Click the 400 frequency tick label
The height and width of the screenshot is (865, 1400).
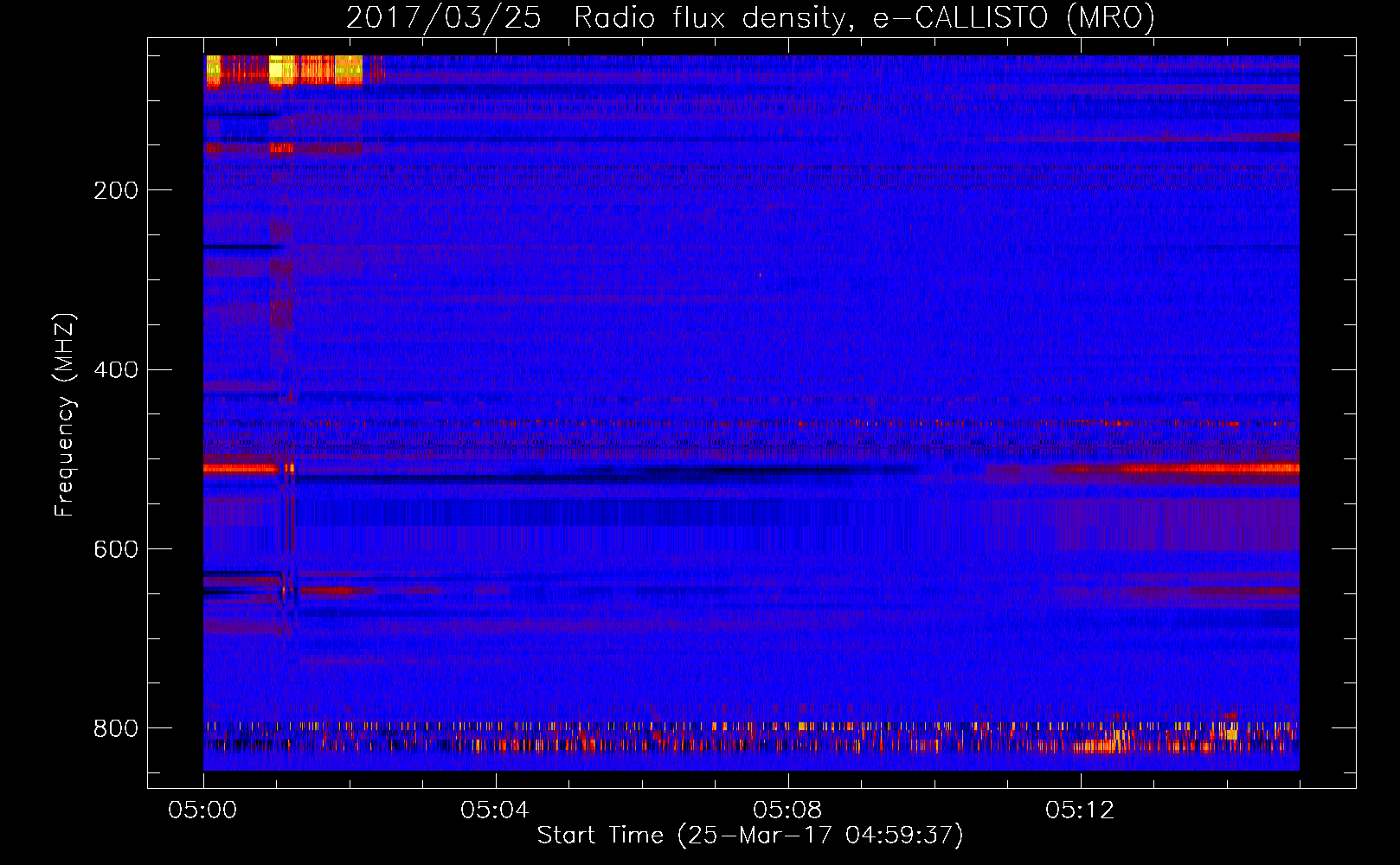(116, 370)
